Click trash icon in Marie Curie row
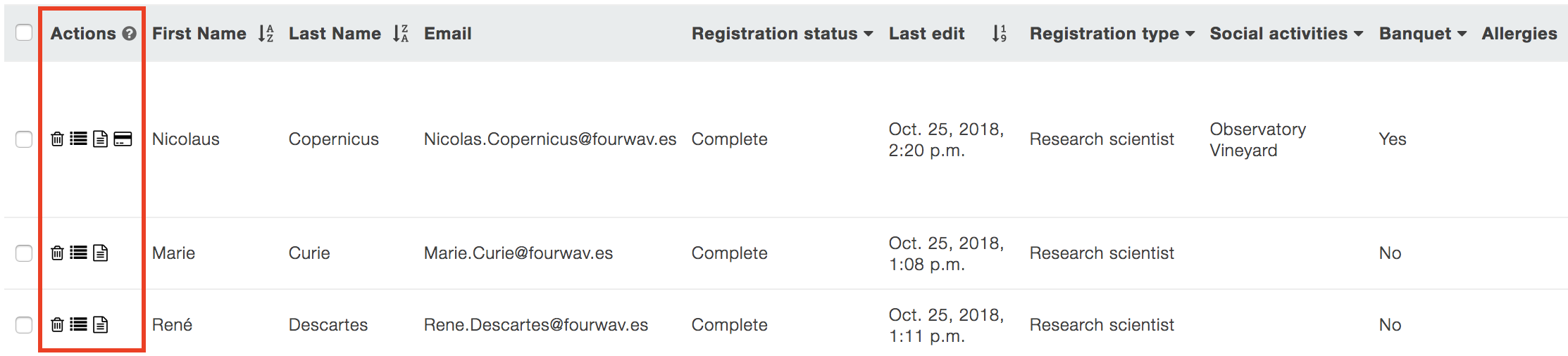This screenshot has height=356, width=1568. point(58,253)
